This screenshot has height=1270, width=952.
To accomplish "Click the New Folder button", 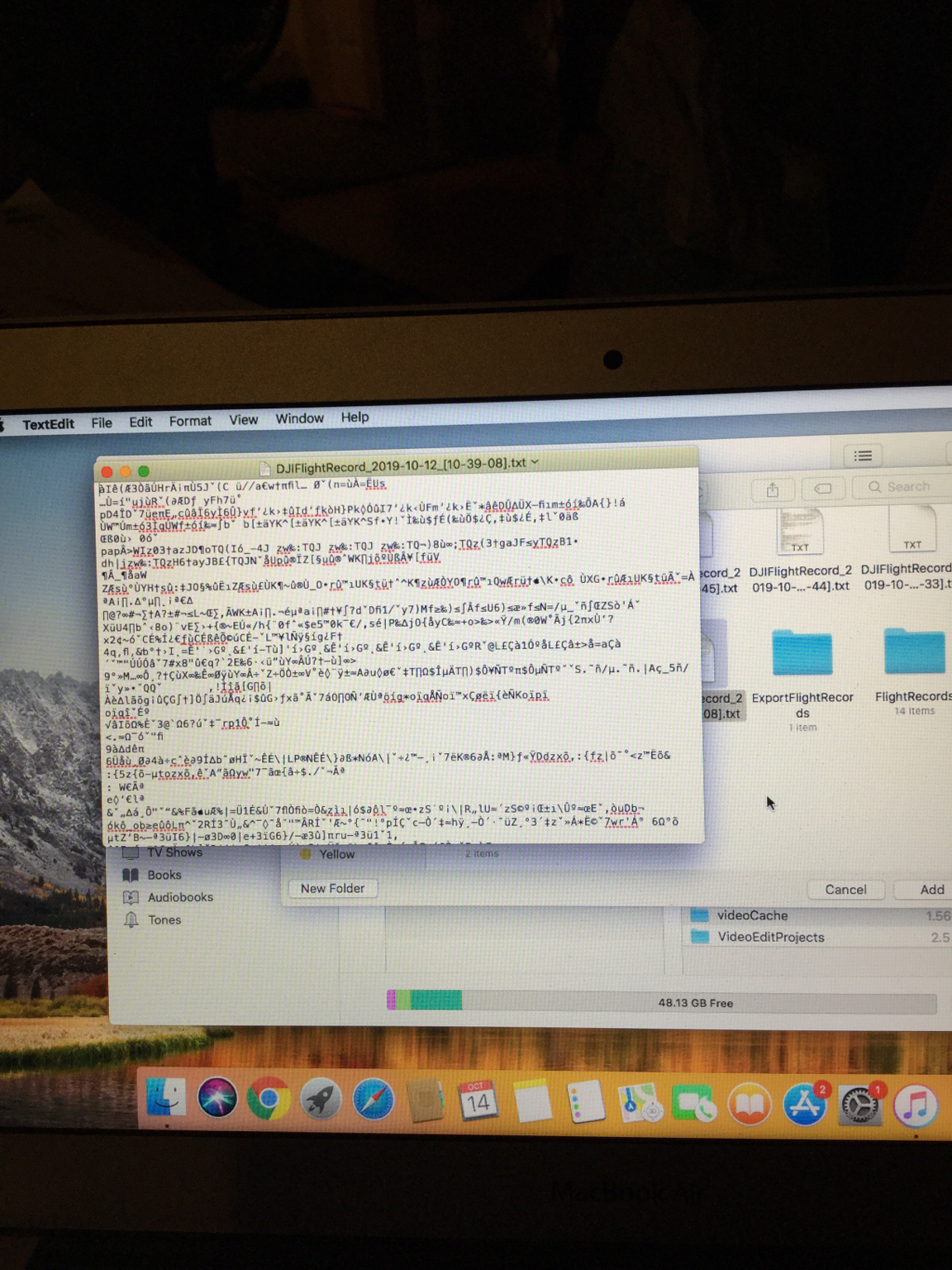I will [x=332, y=888].
